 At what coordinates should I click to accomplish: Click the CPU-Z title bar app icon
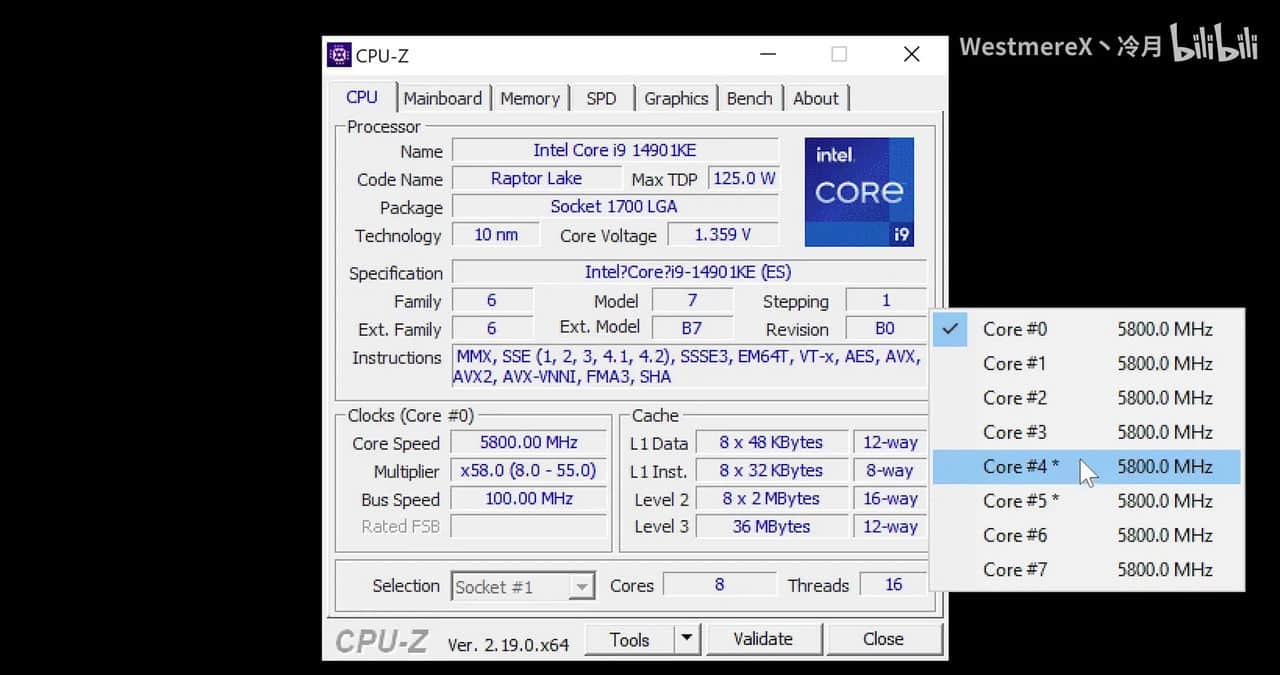point(339,55)
